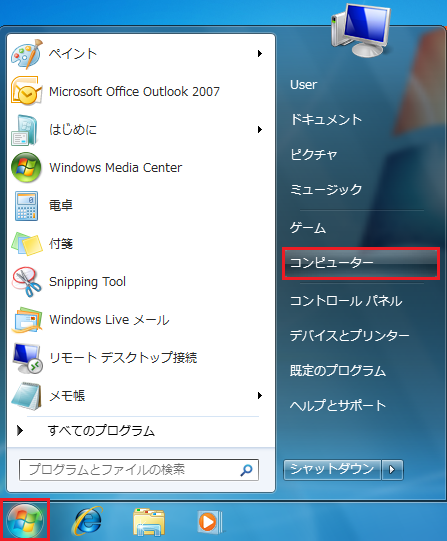The height and width of the screenshot is (541, 447).
Task: Click リモート デスクトップ接続 label text
Action: coord(123,358)
